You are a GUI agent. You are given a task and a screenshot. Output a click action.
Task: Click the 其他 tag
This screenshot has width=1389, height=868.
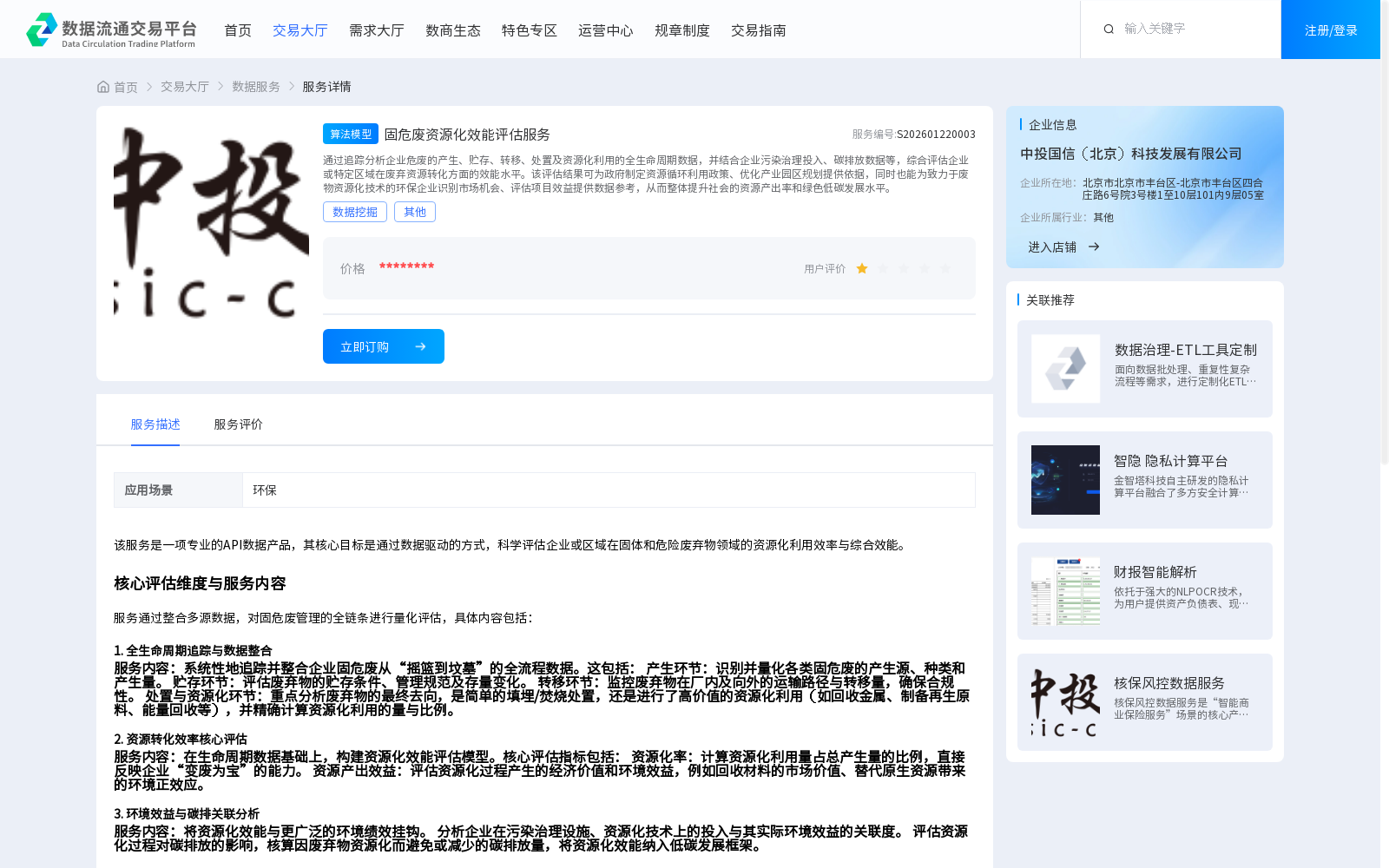415,212
